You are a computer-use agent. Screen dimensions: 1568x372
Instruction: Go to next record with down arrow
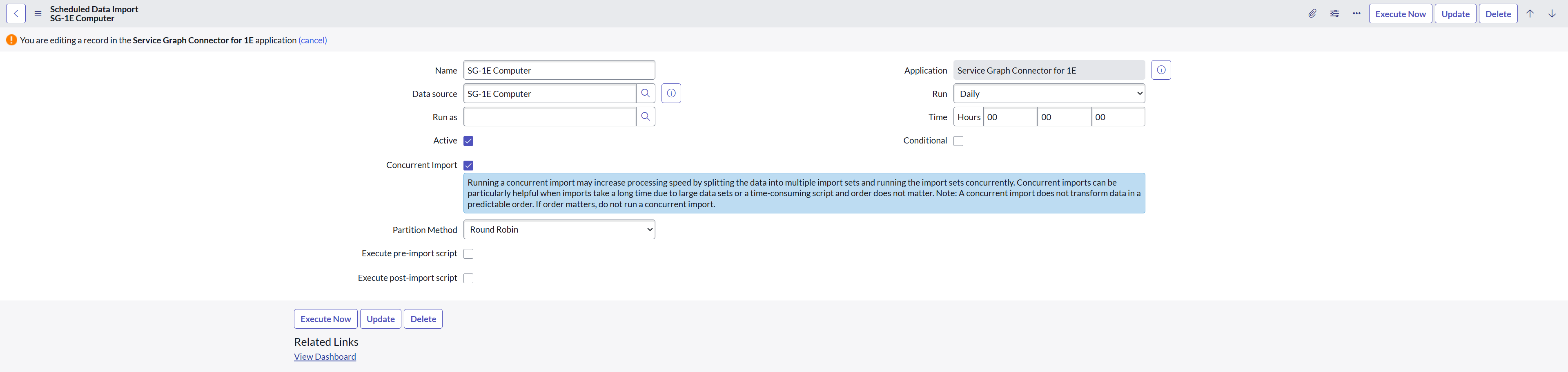1552,13
